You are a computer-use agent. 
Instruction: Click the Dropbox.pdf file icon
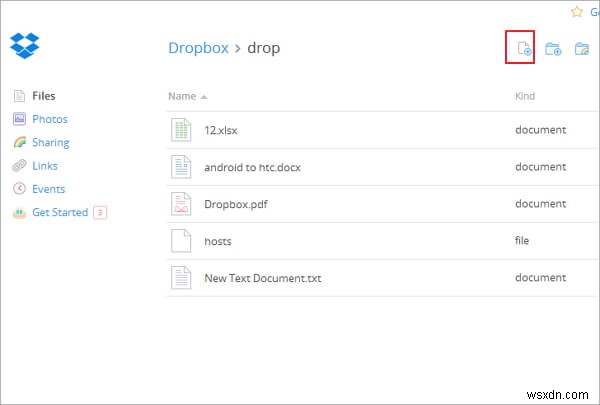coord(181,204)
